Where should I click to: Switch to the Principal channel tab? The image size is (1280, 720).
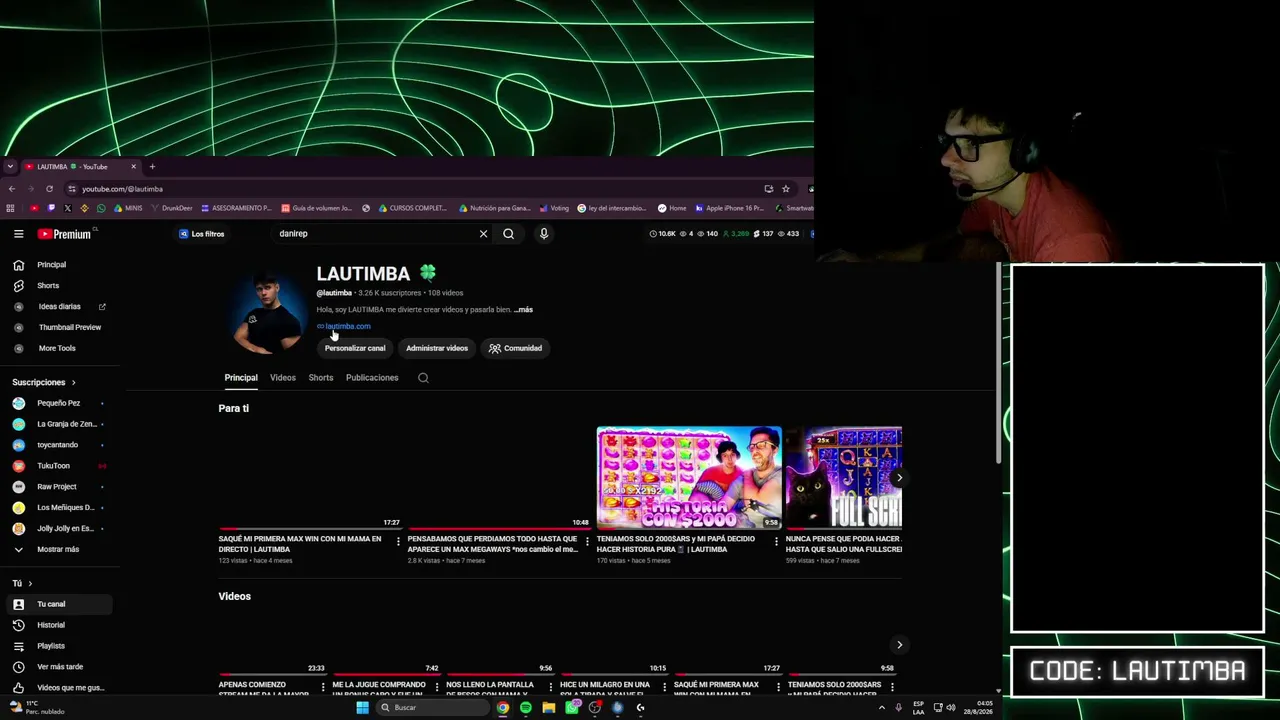(x=241, y=378)
